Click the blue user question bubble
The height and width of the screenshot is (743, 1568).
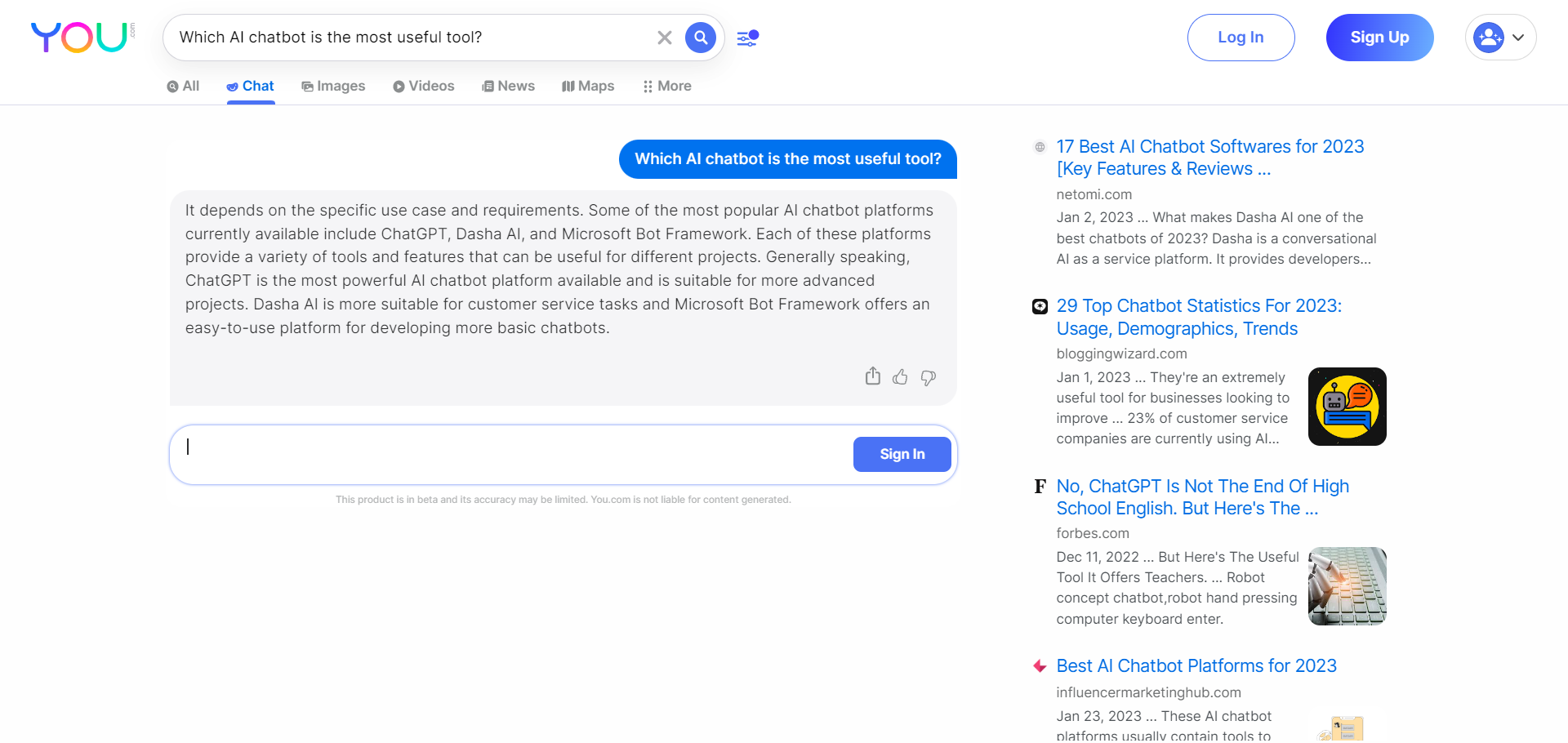(x=788, y=159)
